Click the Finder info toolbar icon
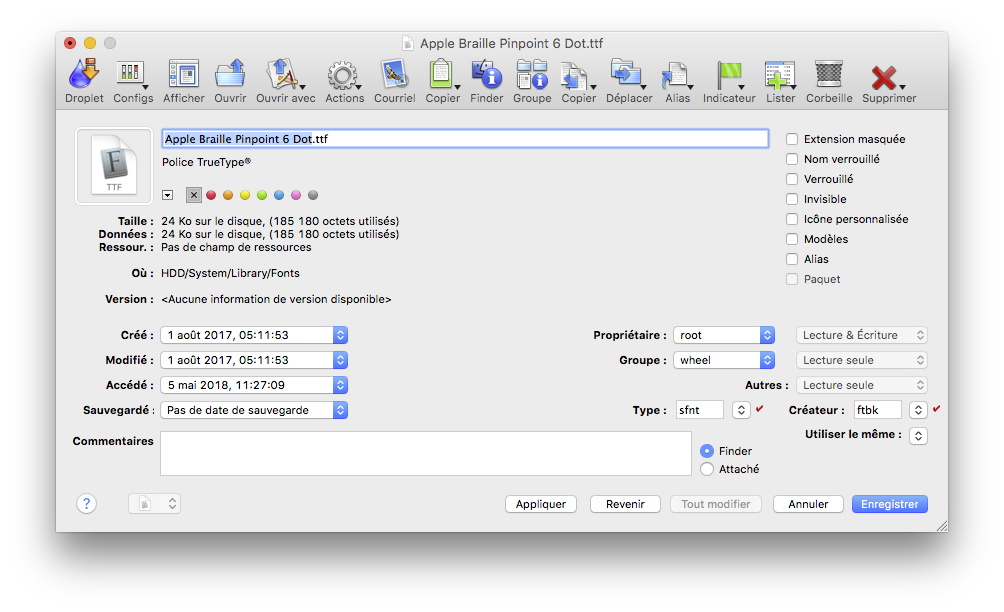1004x612 pixels. click(487, 74)
